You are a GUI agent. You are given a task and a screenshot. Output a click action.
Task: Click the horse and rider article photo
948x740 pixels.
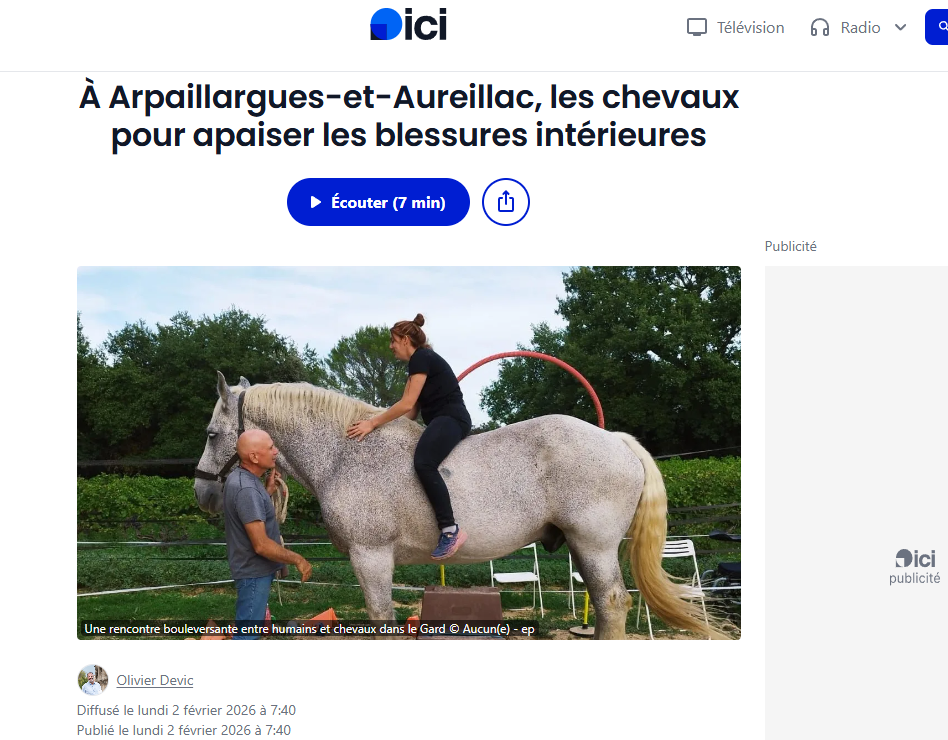coord(409,453)
